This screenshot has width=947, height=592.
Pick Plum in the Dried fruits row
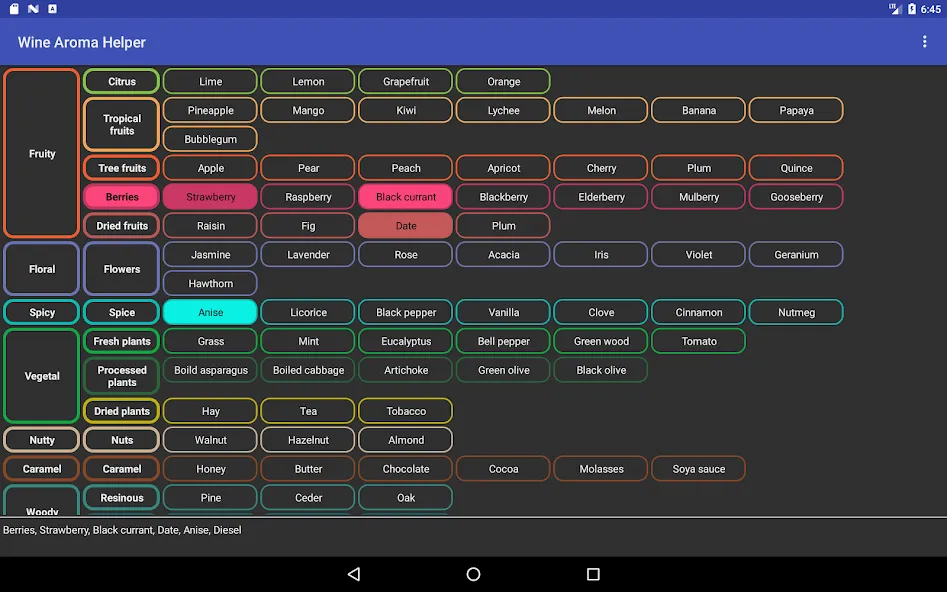[504, 226]
